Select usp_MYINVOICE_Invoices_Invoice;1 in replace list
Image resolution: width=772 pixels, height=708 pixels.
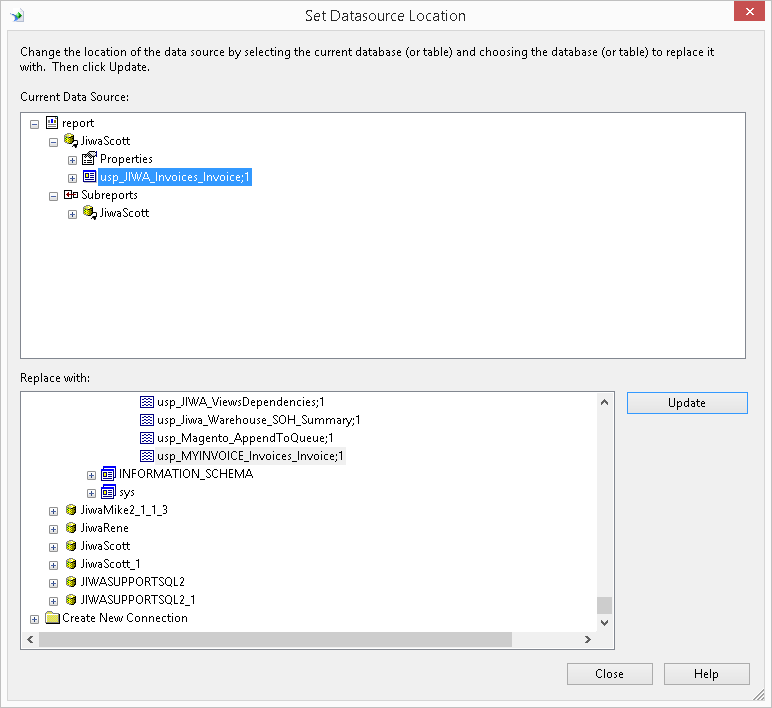[250, 456]
